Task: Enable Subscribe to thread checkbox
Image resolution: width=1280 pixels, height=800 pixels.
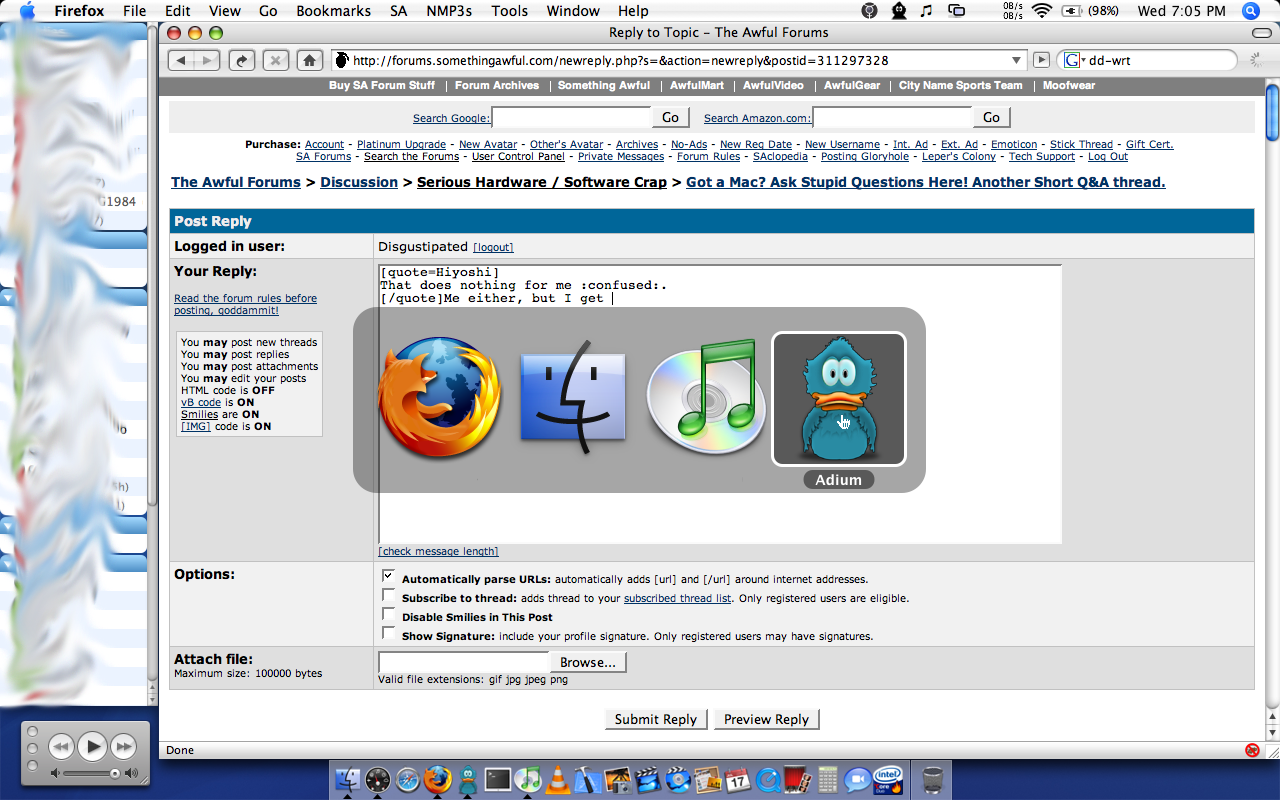Action: [x=388, y=596]
